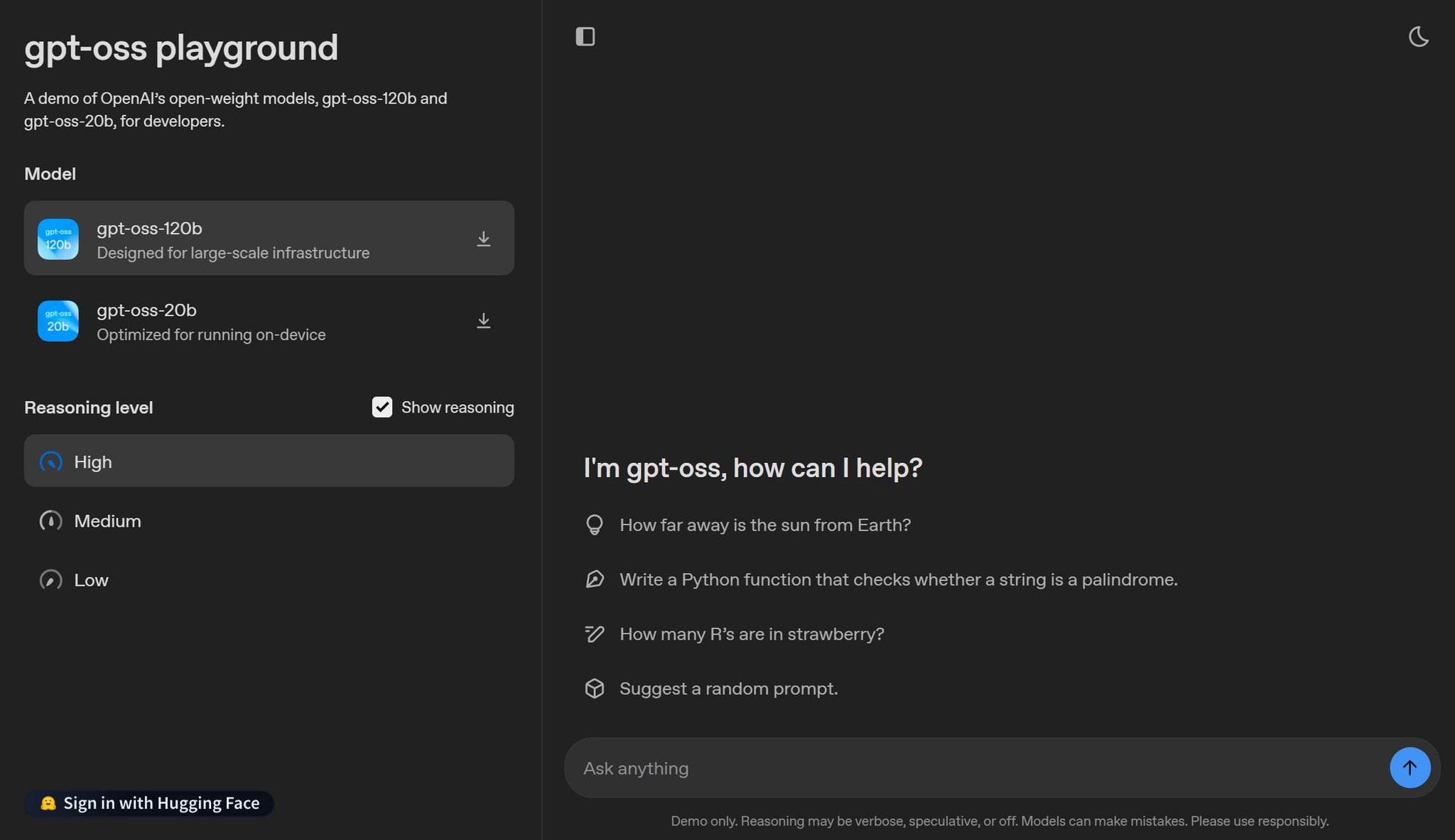The image size is (1455, 840).
Task: Click 'Designed for large-scale infrastructure' text
Action: point(233,253)
